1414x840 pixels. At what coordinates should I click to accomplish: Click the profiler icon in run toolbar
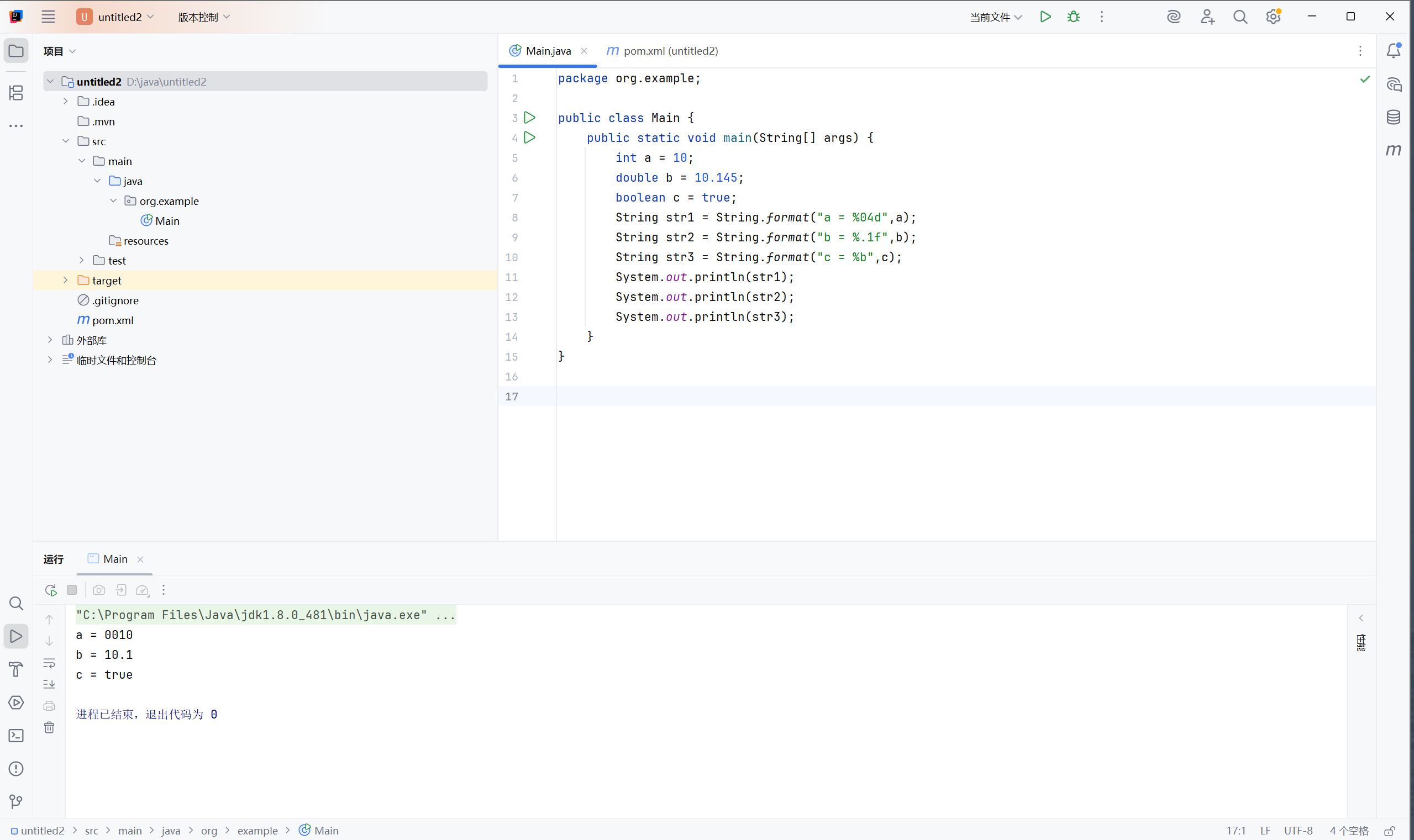pyautogui.click(x=143, y=590)
